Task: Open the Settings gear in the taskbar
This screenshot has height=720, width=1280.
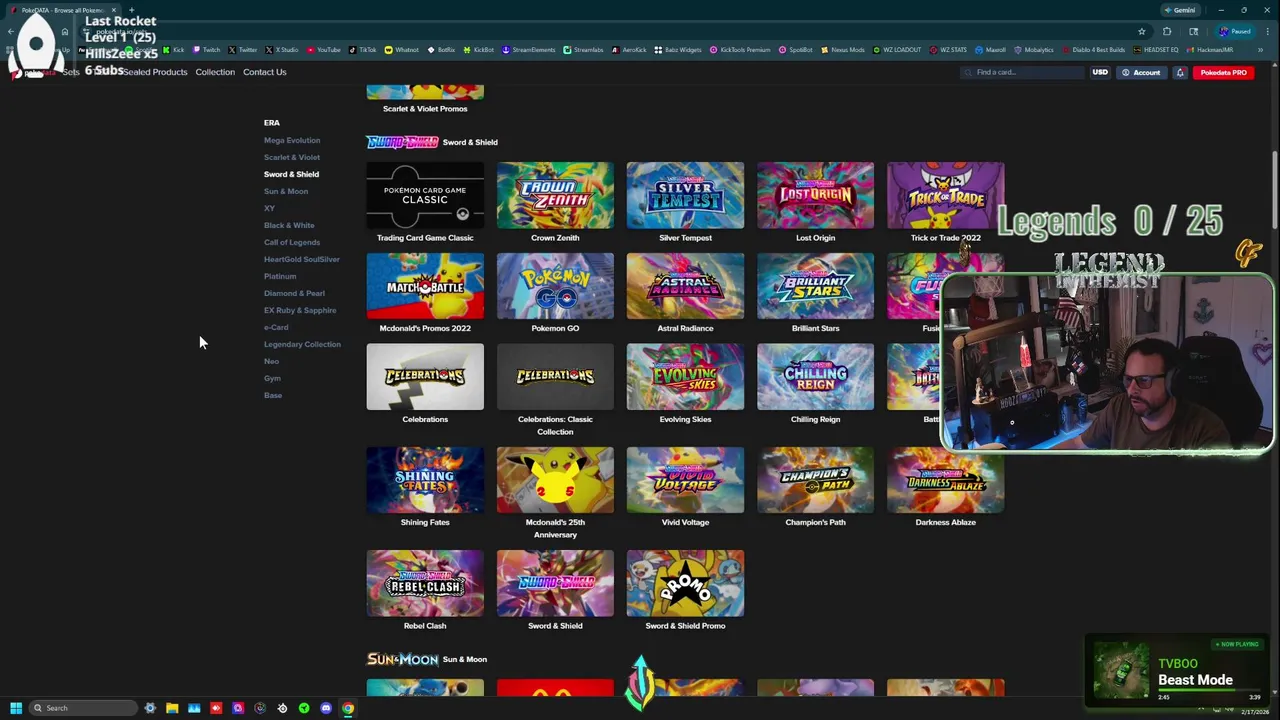Action: coord(150,708)
